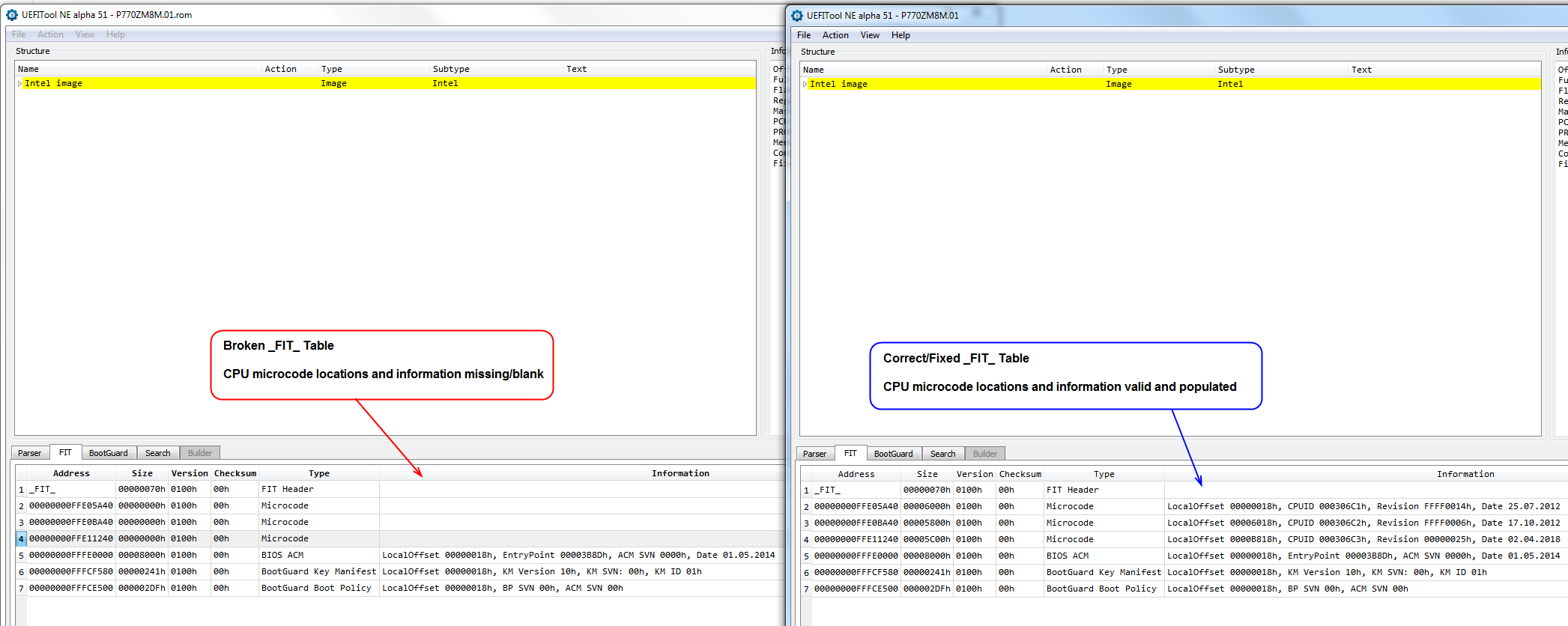
Task: Expand Intel image tree node in left window
Action: click(19, 84)
